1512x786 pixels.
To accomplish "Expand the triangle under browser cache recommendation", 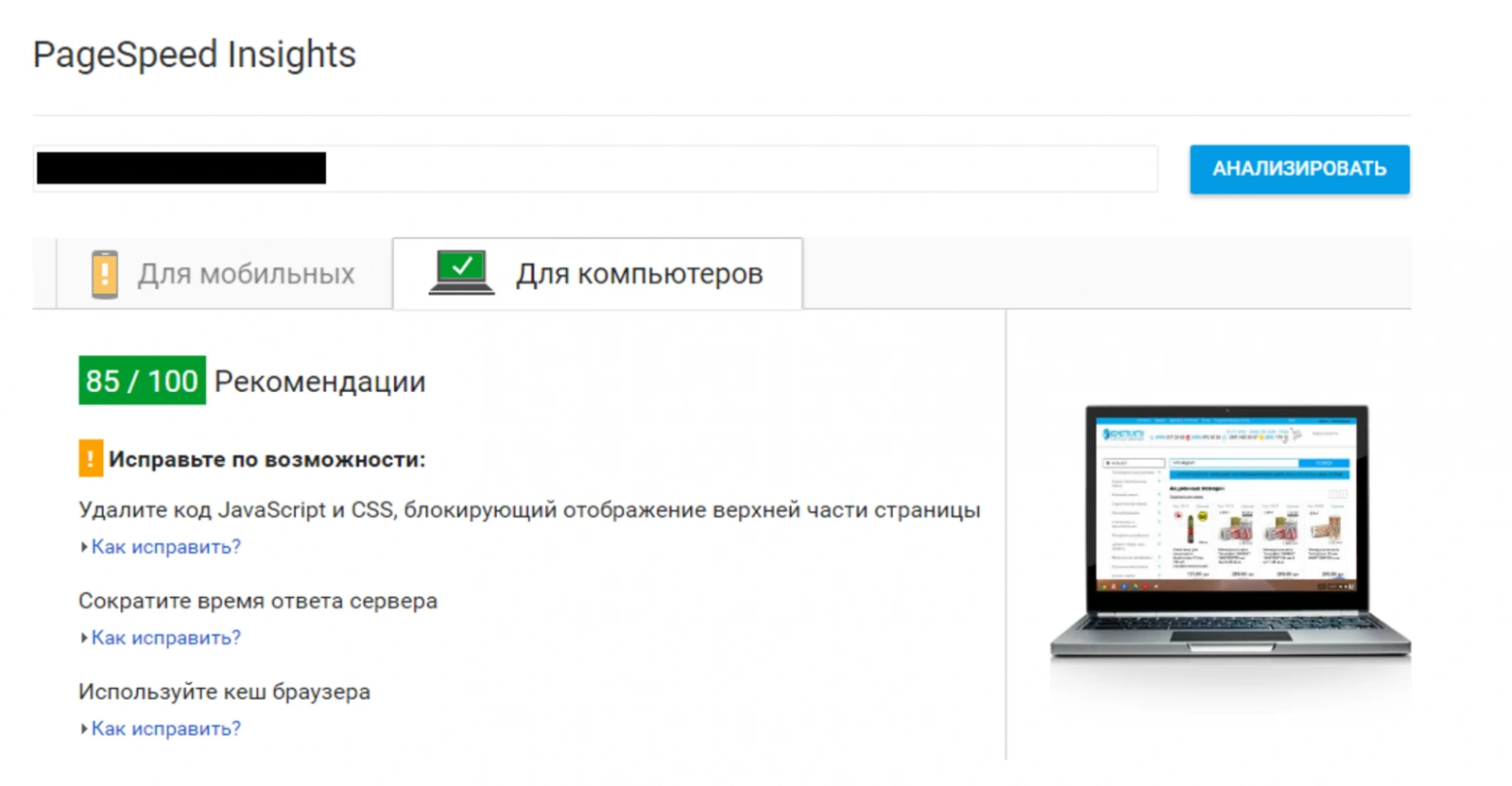I will (x=84, y=728).
